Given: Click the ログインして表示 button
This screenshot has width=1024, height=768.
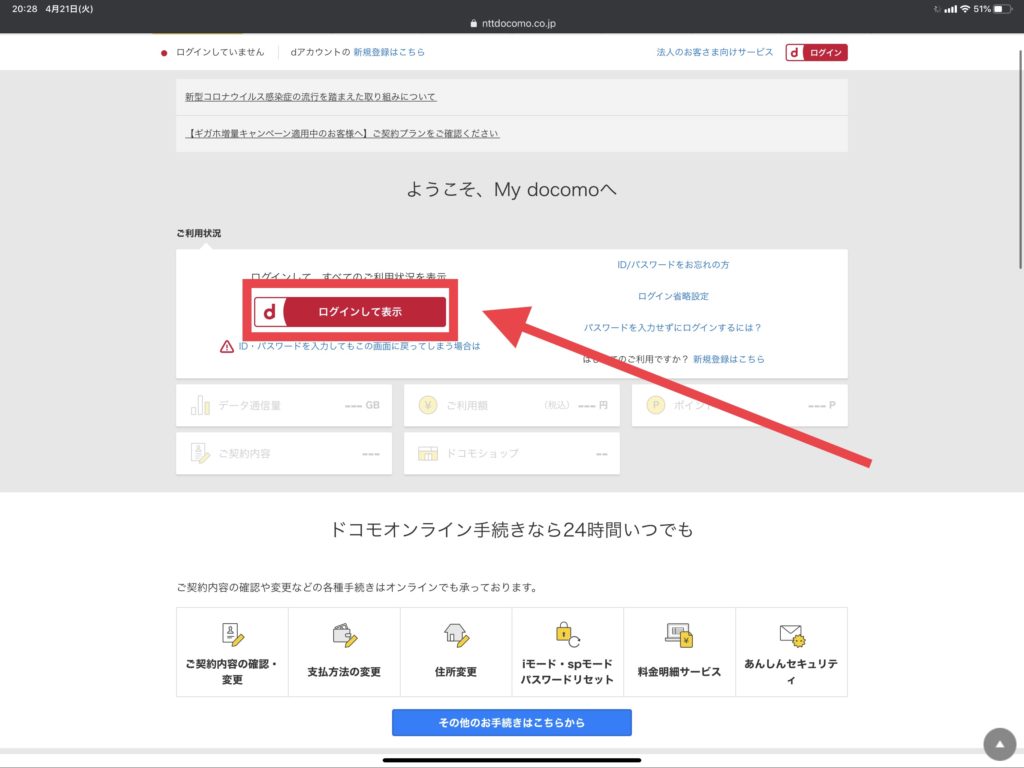Looking at the screenshot, I should (350, 312).
